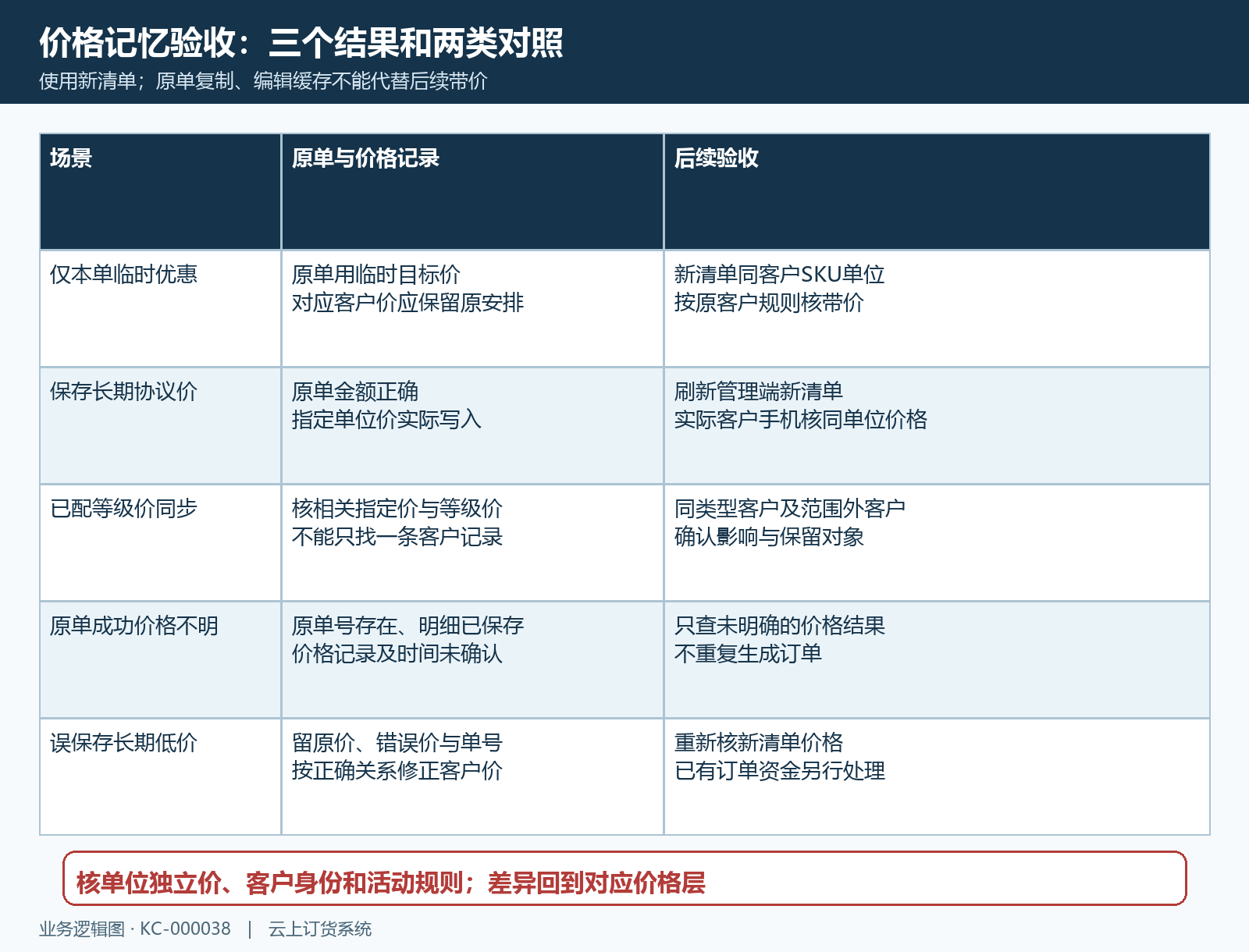
Task: Click the cell 原单成功价格不明
Action: [160, 660]
